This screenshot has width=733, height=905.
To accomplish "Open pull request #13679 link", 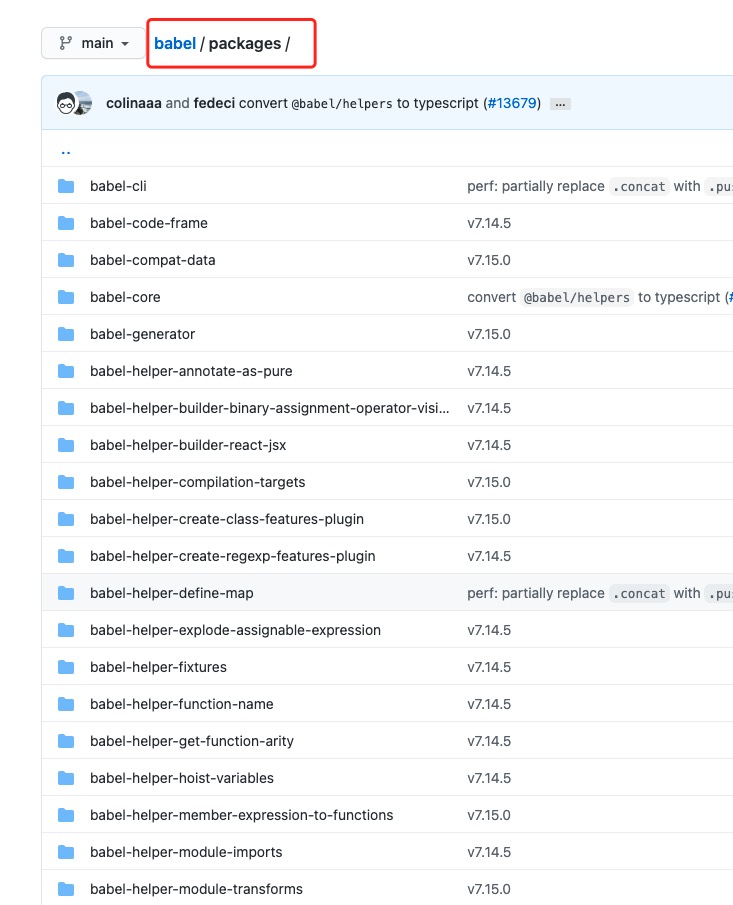I will 512,103.
